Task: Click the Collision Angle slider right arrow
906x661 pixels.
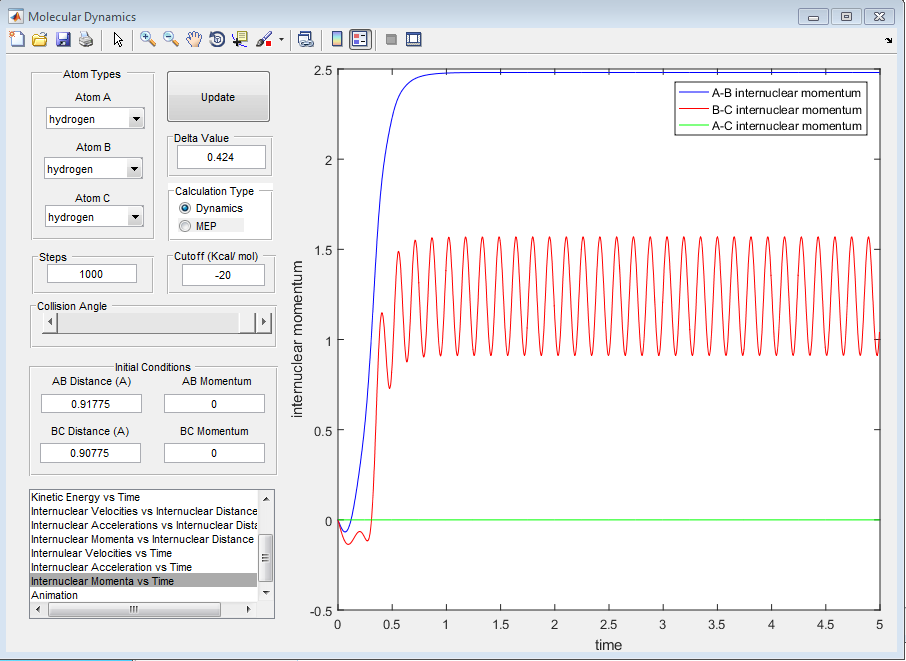Action: (x=264, y=322)
